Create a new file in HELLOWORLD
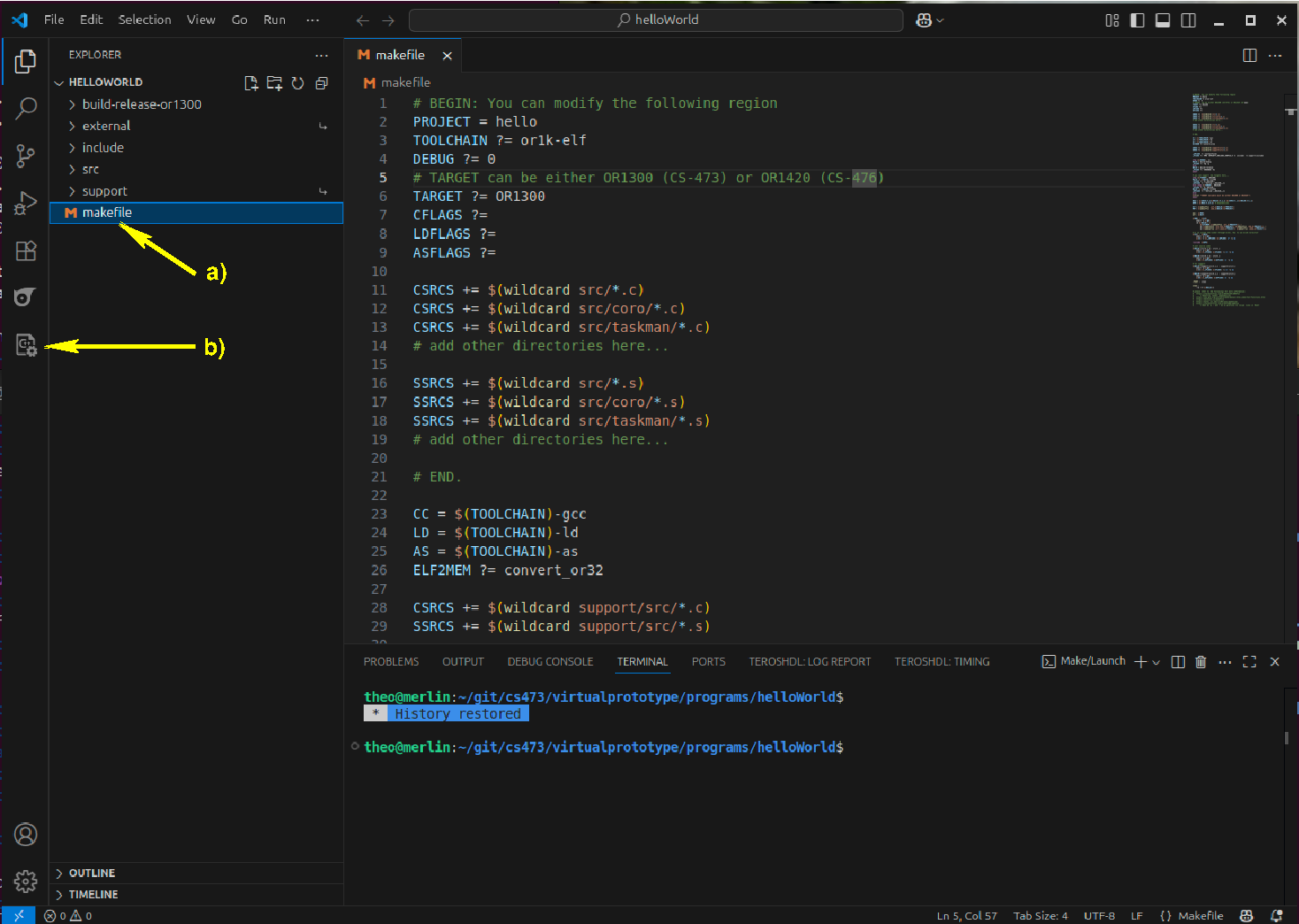 (251, 82)
